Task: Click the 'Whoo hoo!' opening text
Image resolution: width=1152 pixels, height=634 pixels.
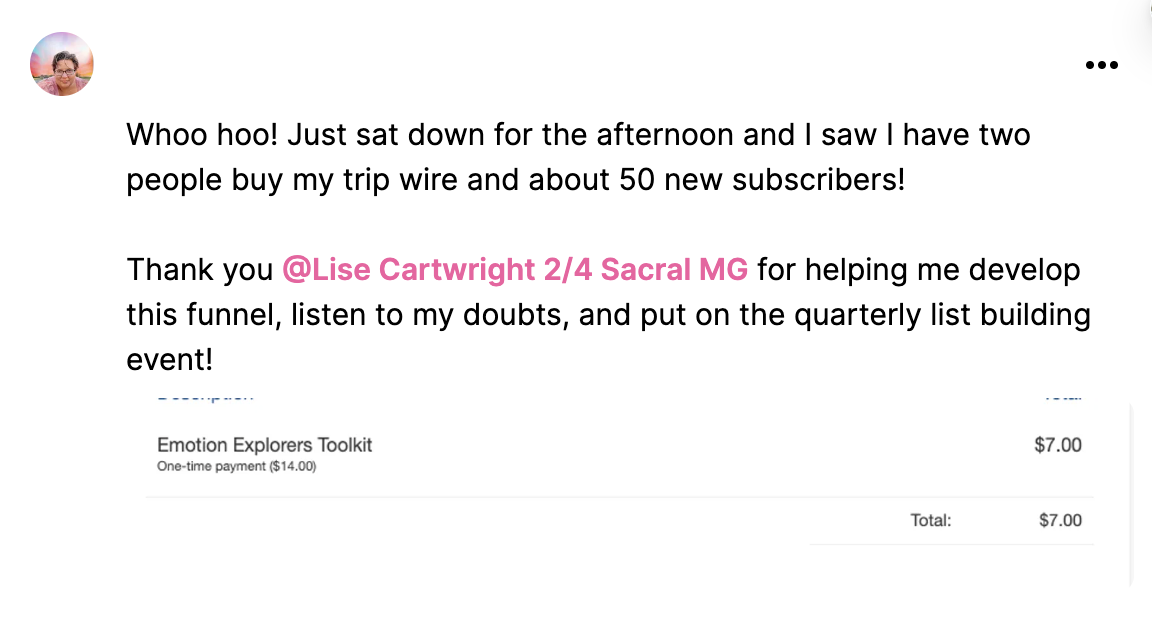Action: click(202, 135)
